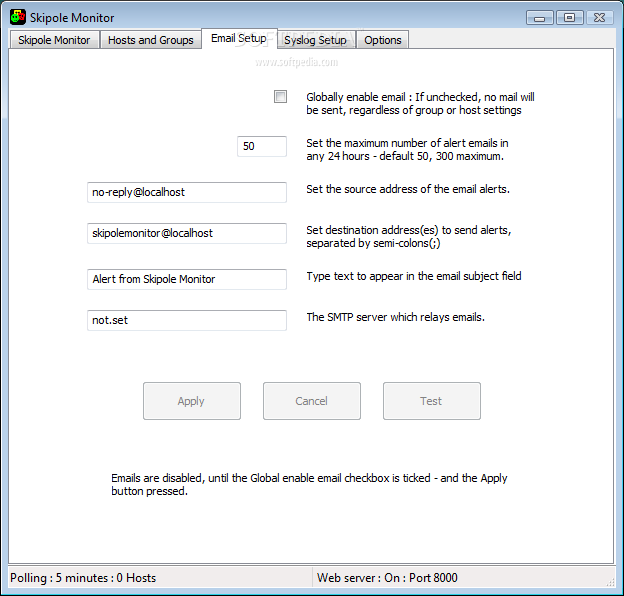Click the window resize grip in the status bar

point(610,582)
